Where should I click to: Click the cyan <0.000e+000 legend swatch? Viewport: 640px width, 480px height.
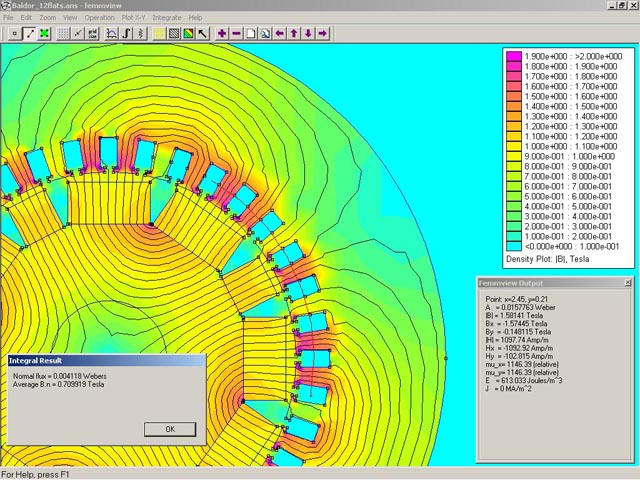(x=514, y=246)
